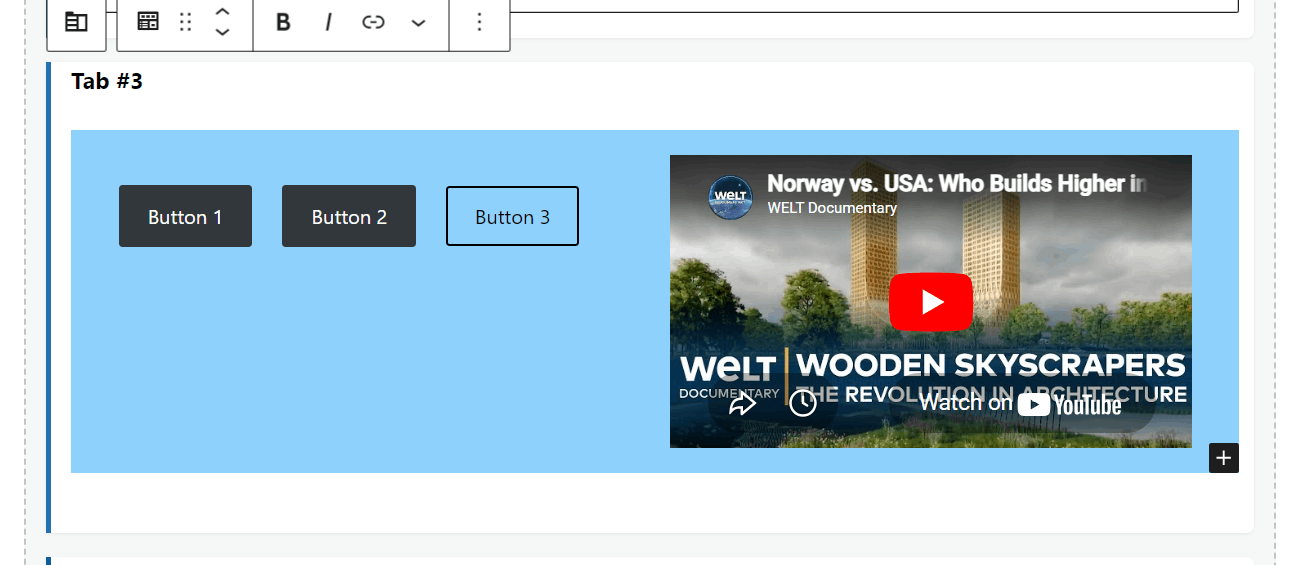
Task: Play the YouTube video
Action: (x=931, y=301)
